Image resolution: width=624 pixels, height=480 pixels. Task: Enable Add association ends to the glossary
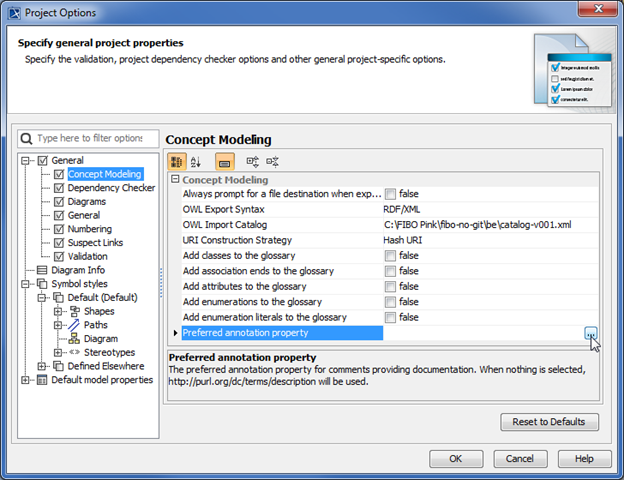390,271
